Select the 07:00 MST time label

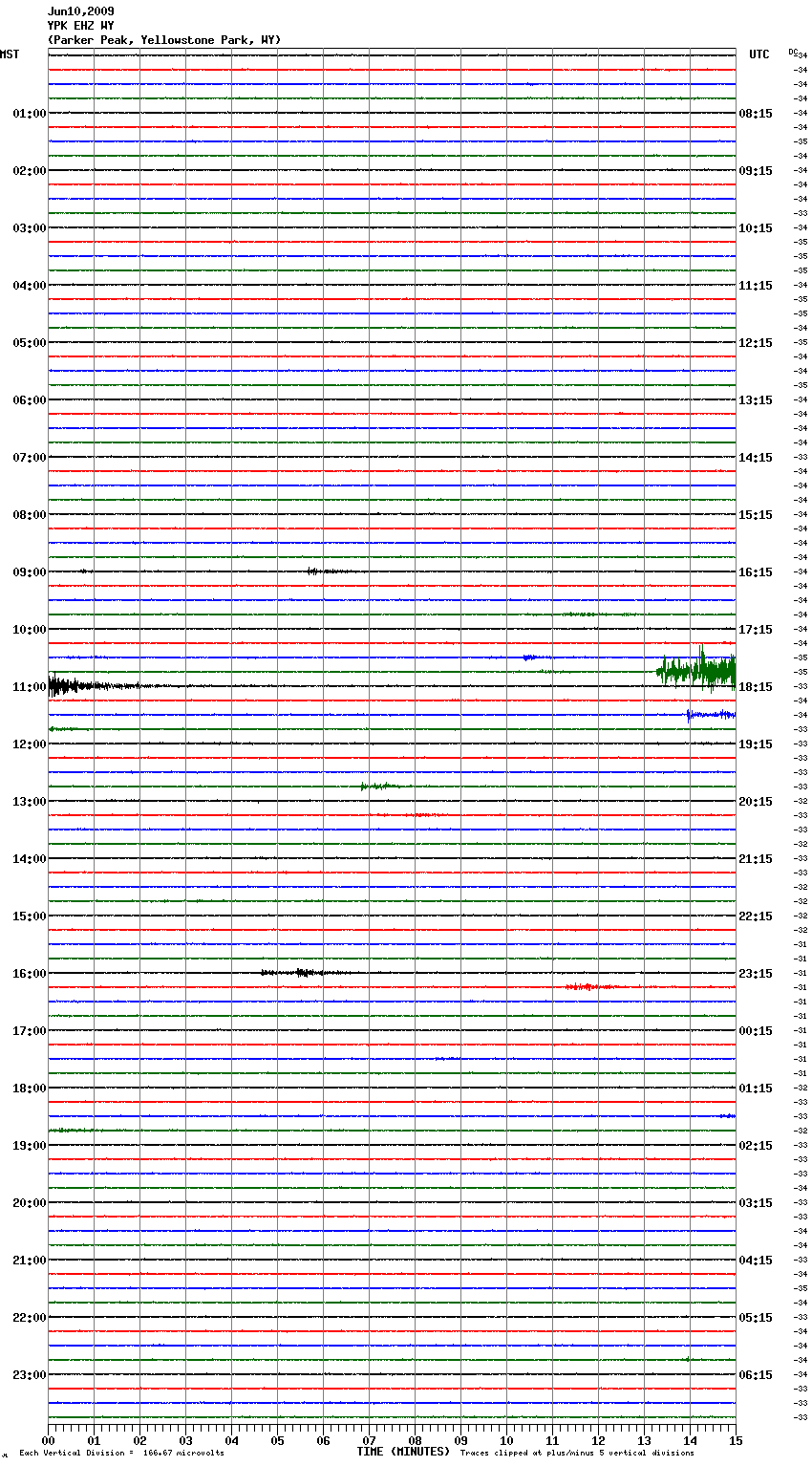[x=29, y=458]
